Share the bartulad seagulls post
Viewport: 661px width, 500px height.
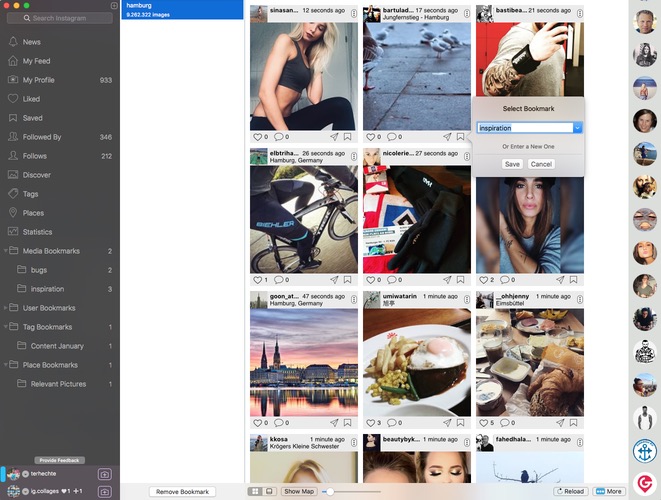point(447,137)
